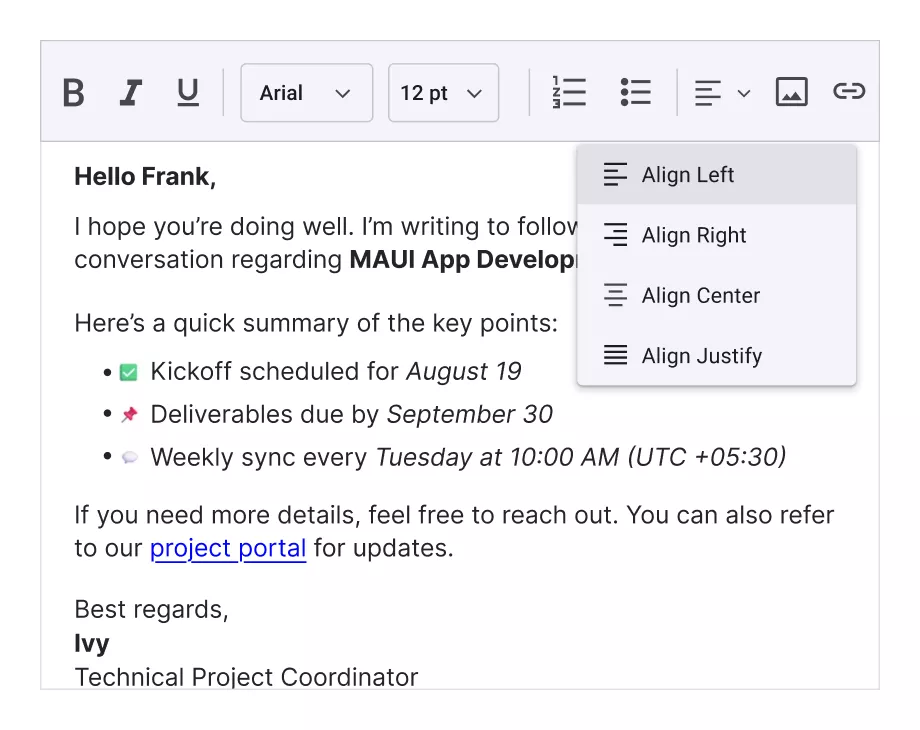Open the insert hyperlink tool
Viewport: 920px width, 730px height.
(849, 92)
